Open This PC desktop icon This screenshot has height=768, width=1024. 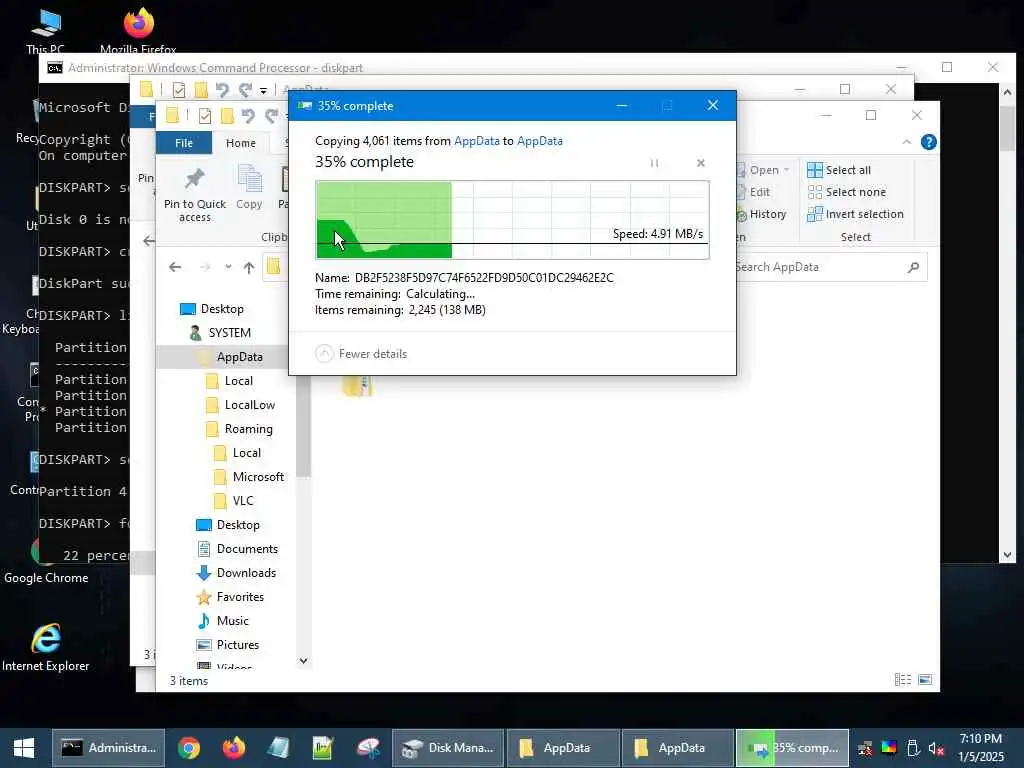[46, 30]
